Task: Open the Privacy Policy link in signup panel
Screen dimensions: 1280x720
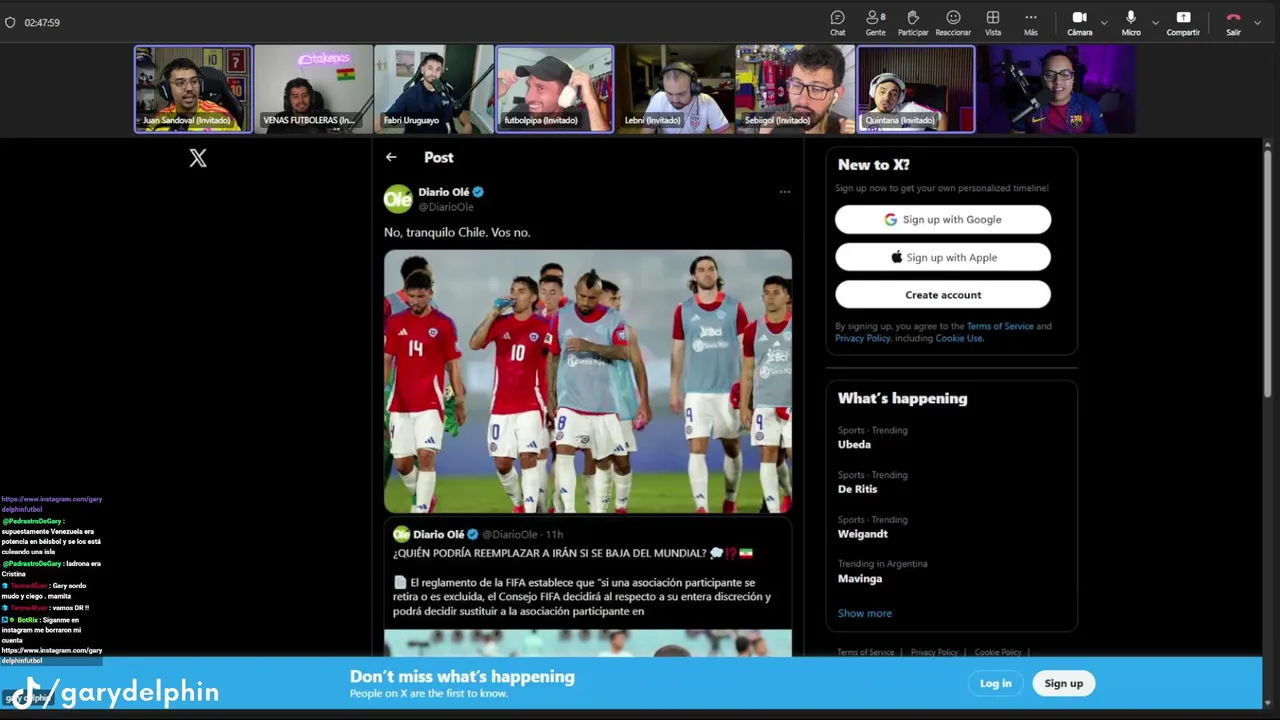Action: pos(863,338)
